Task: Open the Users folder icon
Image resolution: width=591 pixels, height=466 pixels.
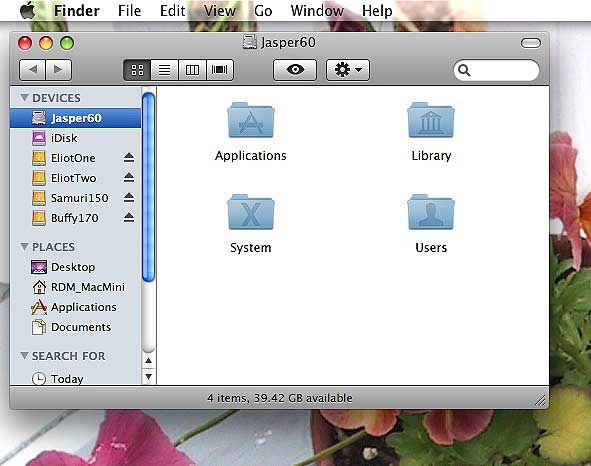Action: 431,212
